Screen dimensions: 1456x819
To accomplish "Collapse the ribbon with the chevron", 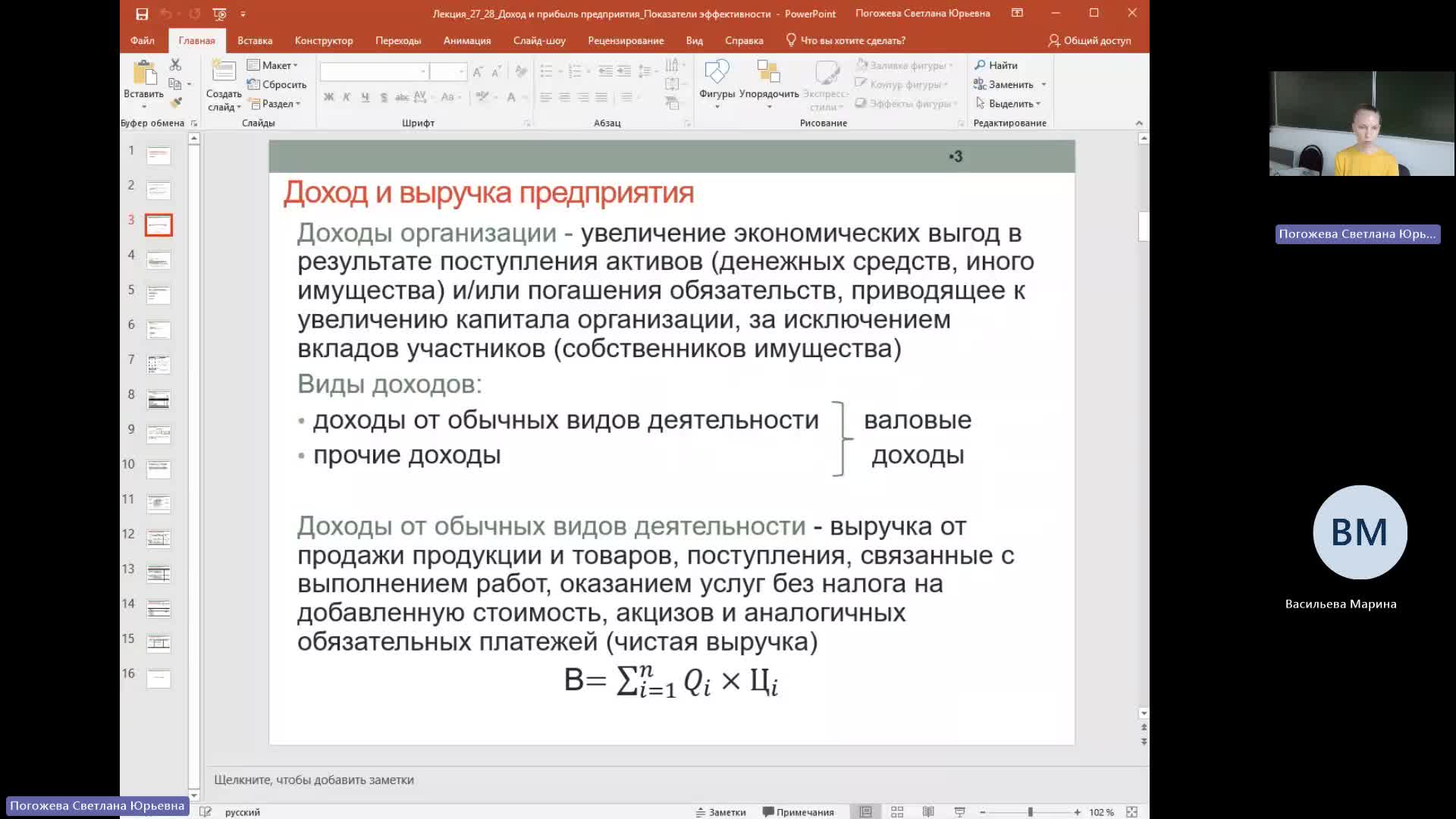I will 1139,123.
